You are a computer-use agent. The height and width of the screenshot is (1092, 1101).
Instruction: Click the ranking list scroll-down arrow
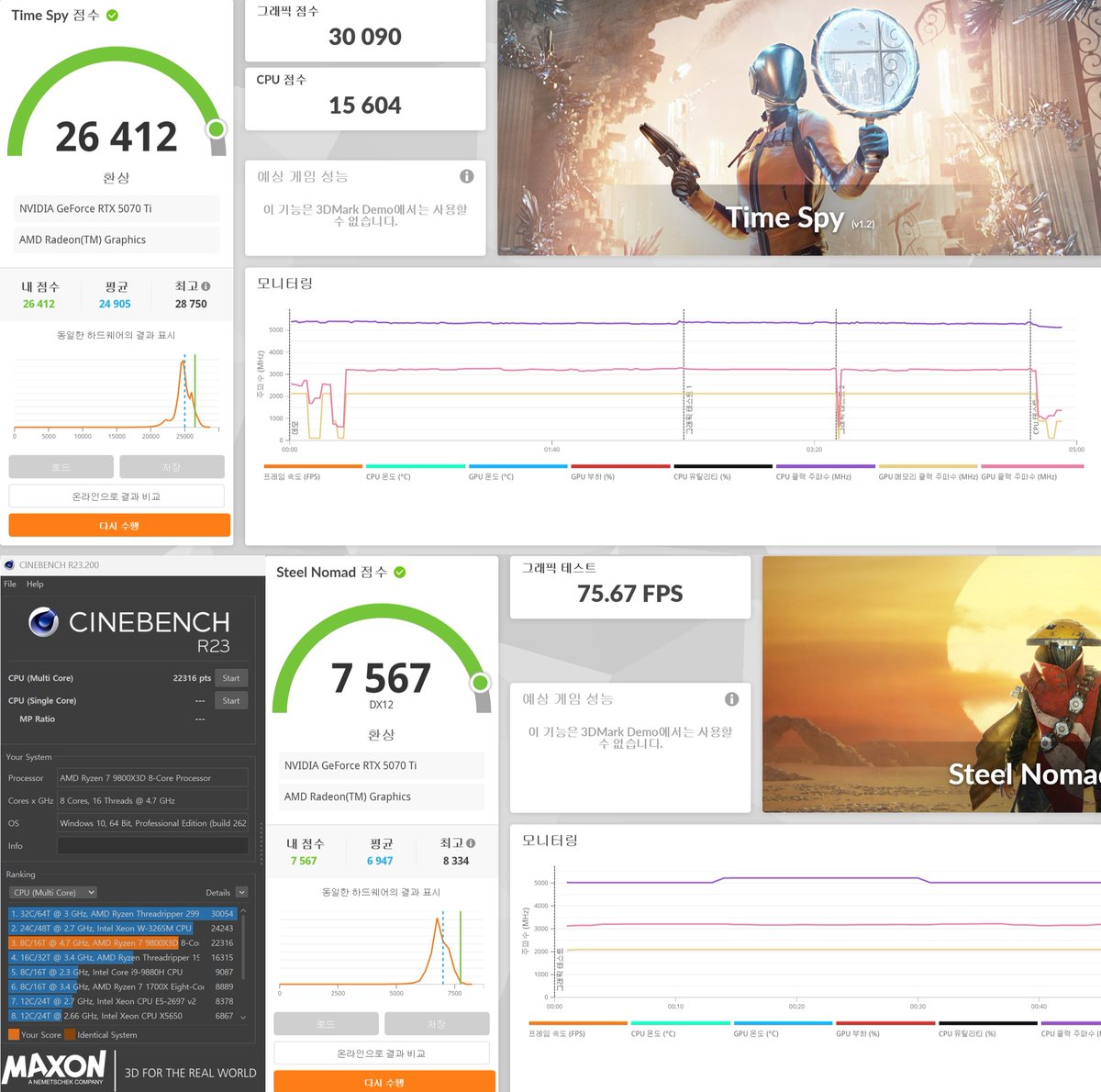tap(243, 1018)
